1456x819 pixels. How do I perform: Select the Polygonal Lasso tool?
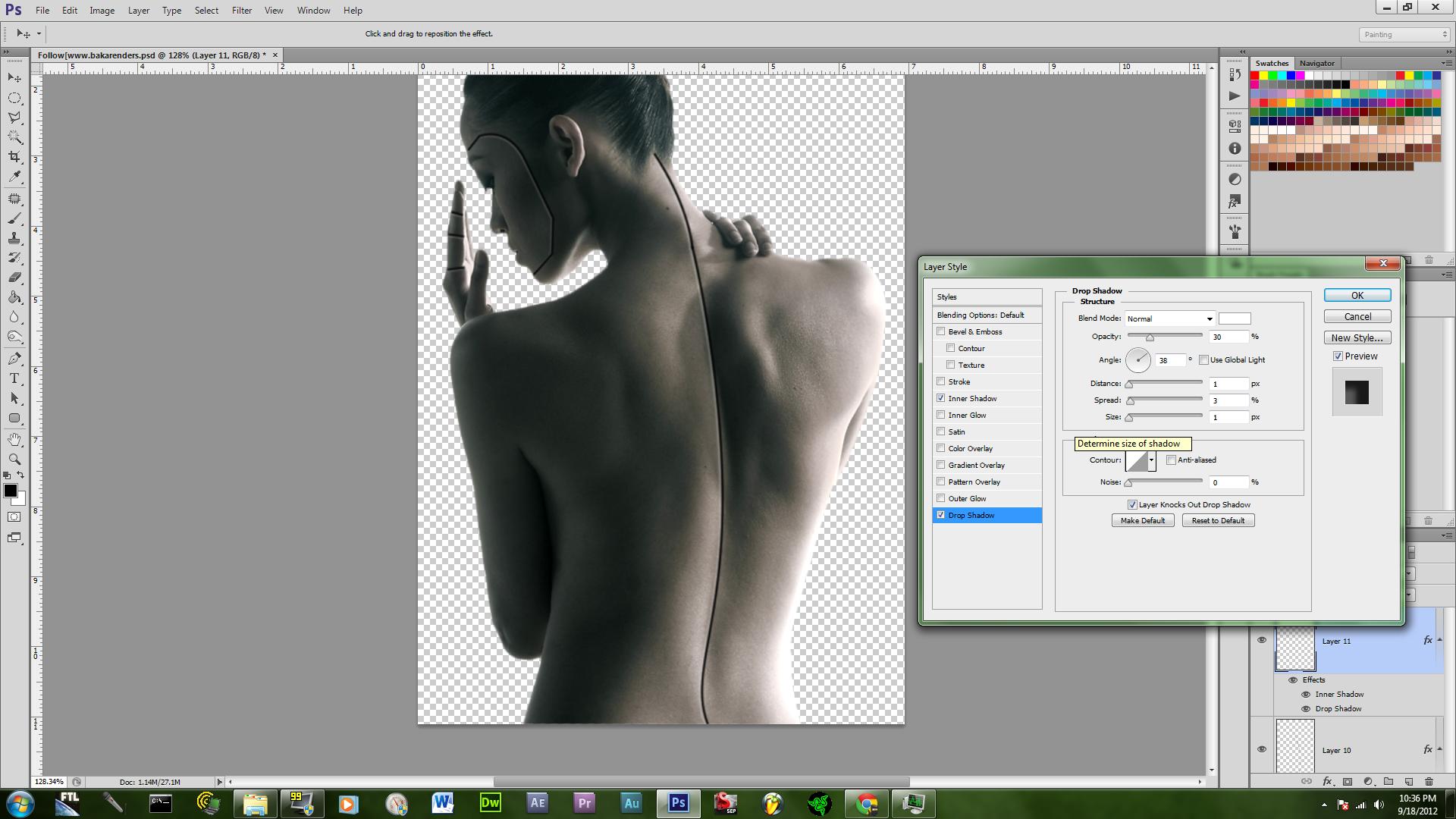pos(14,118)
